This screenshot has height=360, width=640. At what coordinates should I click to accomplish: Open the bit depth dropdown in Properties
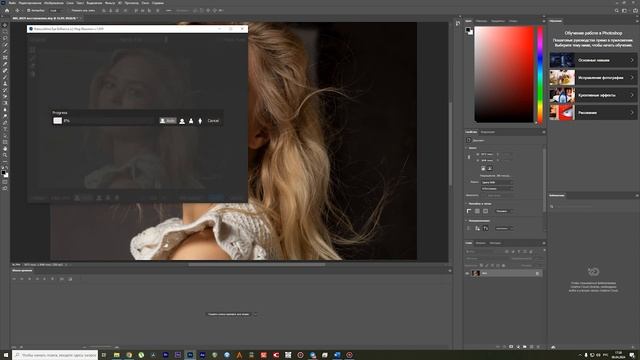(x=497, y=189)
